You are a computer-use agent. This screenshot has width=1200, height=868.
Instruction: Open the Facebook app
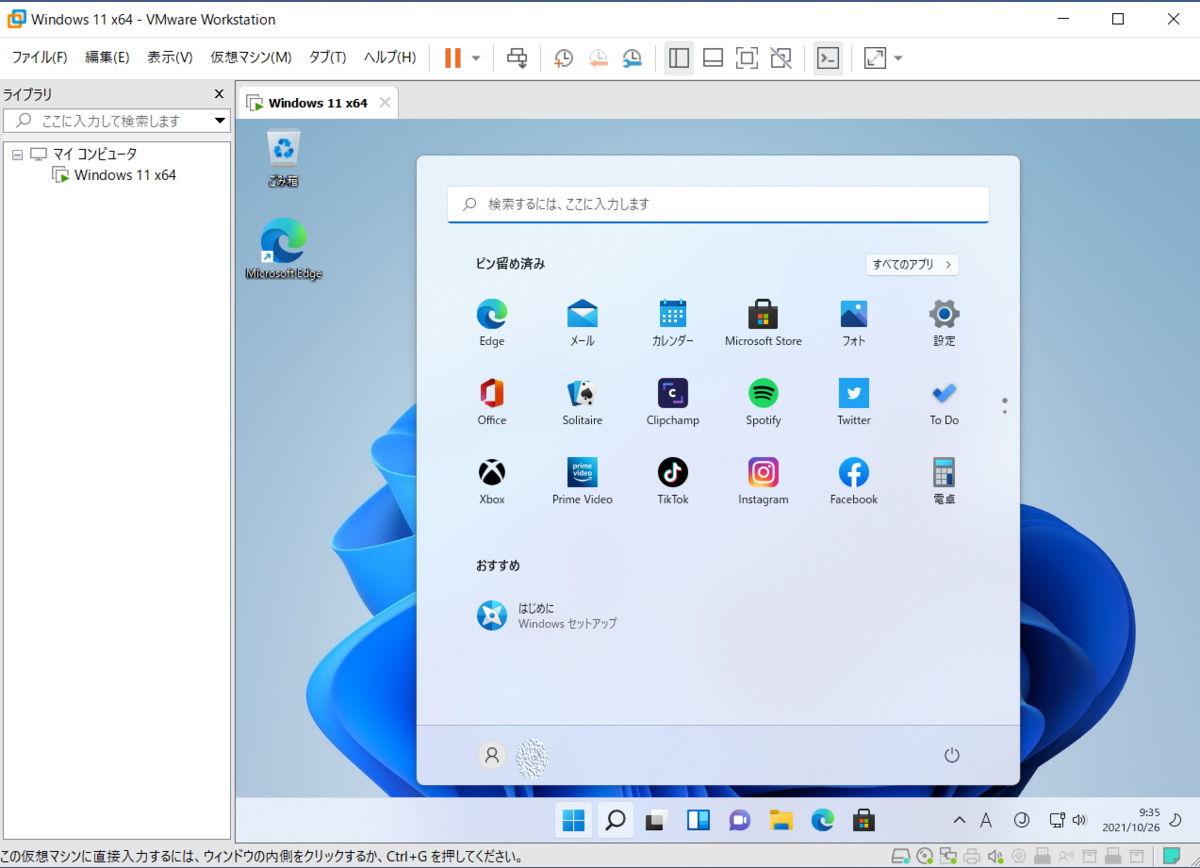click(x=854, y=481)
